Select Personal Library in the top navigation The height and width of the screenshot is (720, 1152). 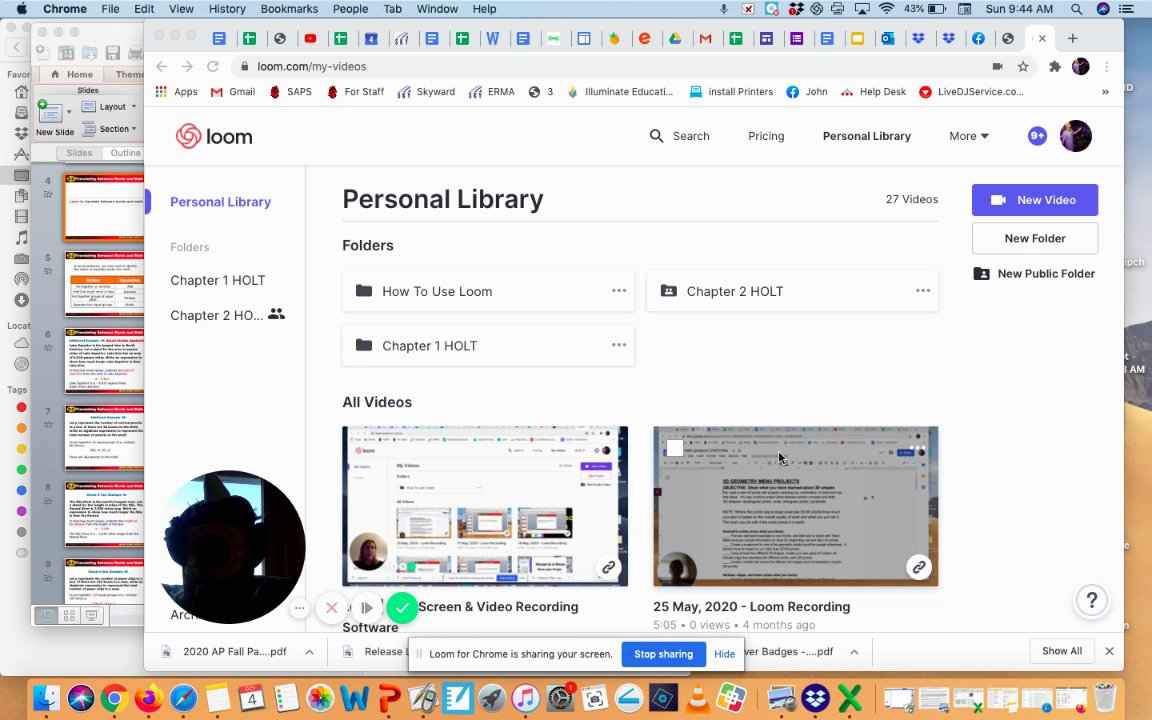click(866, 136)
